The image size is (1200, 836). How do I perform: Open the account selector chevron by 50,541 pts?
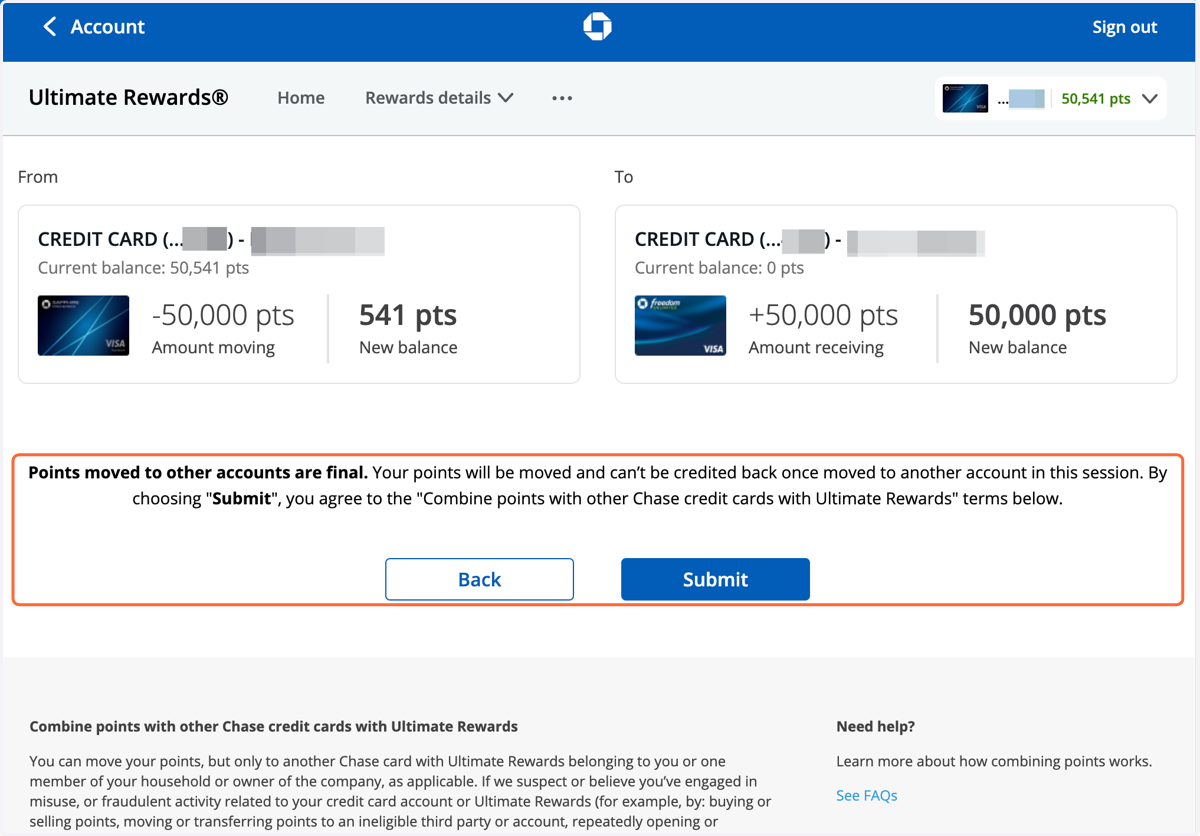(x=1149, y=99)
